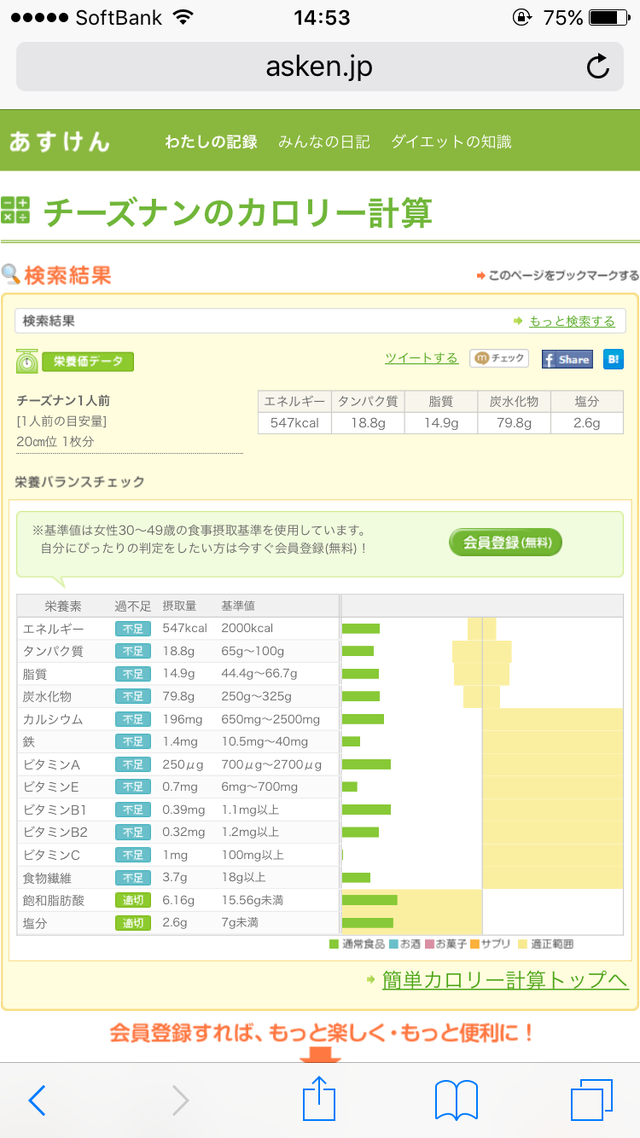The image size is (640, 1138).
Task: Click the calculator icon beside page title
Action: coord(16,211)
